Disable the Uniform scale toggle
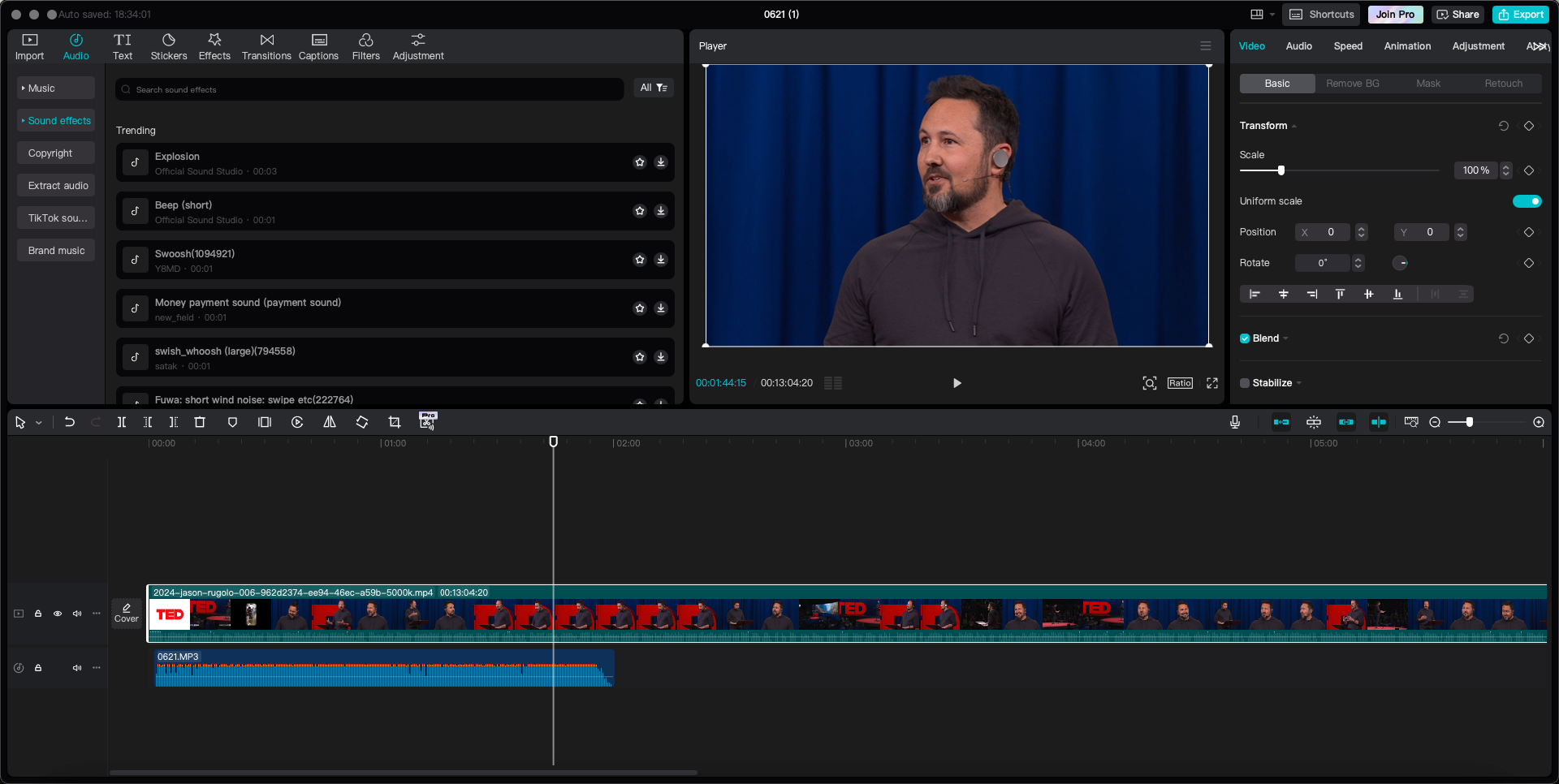 (1527, 200)
